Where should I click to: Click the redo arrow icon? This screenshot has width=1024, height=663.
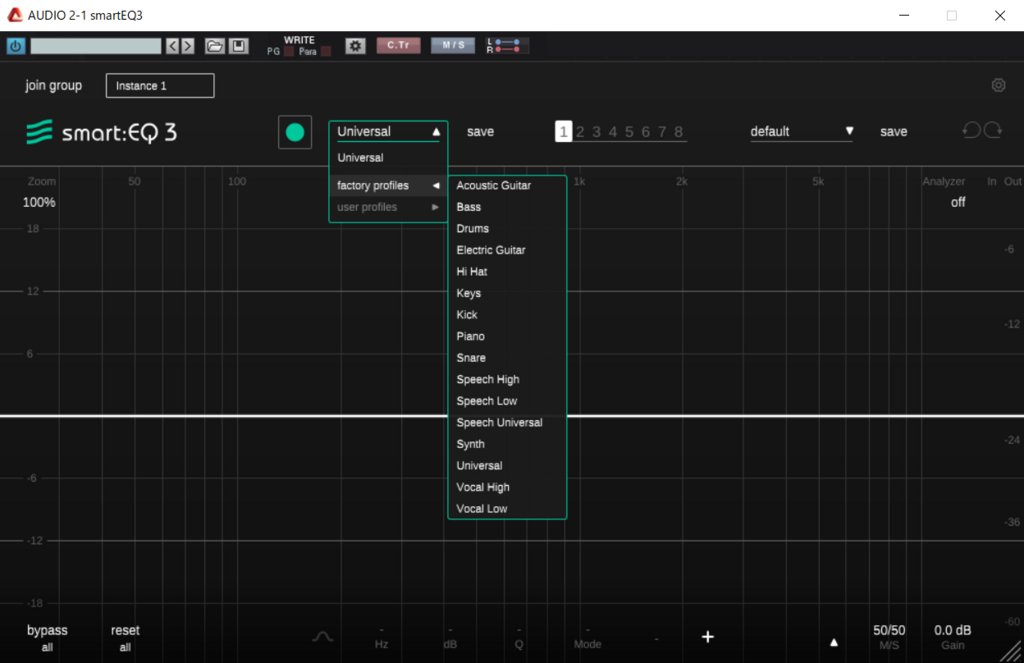[x=993, y=131]
